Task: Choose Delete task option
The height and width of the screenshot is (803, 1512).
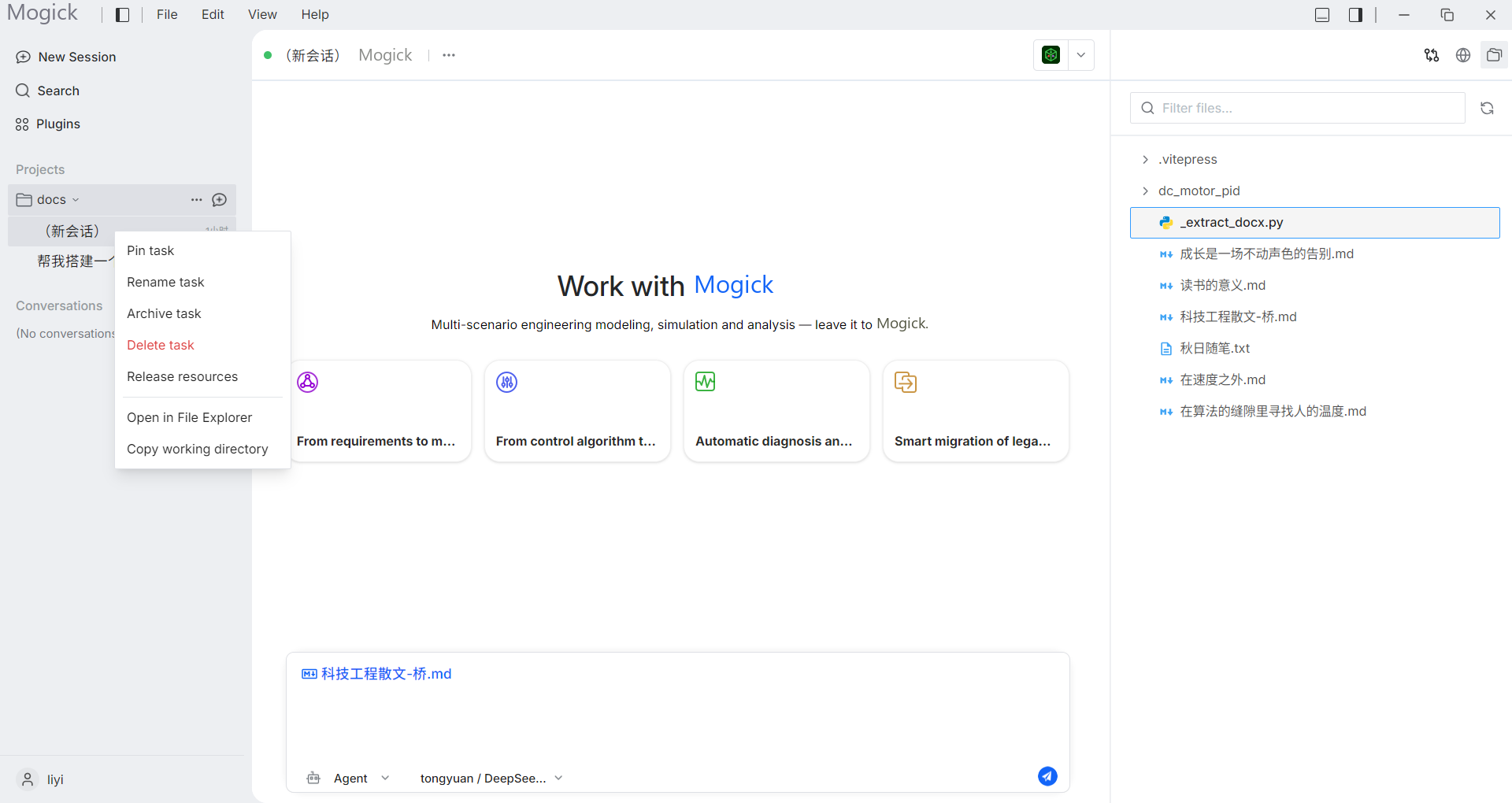Action: [202, 345]
